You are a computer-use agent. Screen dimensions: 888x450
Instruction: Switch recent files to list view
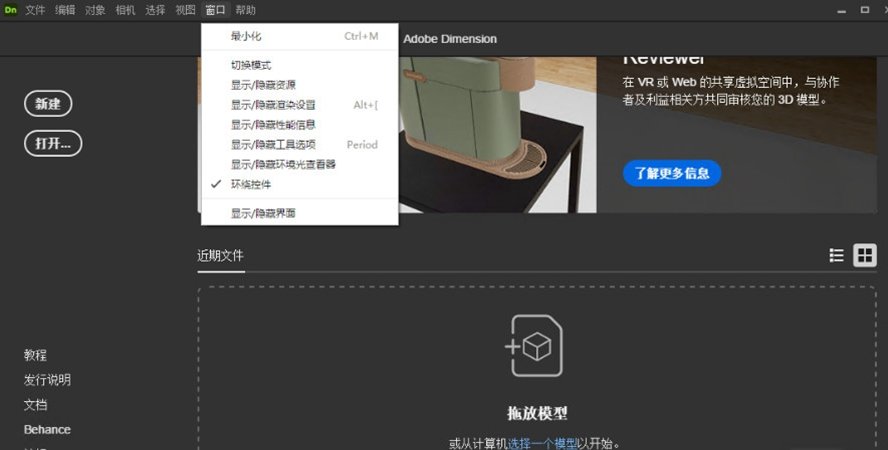coord(836,255)
